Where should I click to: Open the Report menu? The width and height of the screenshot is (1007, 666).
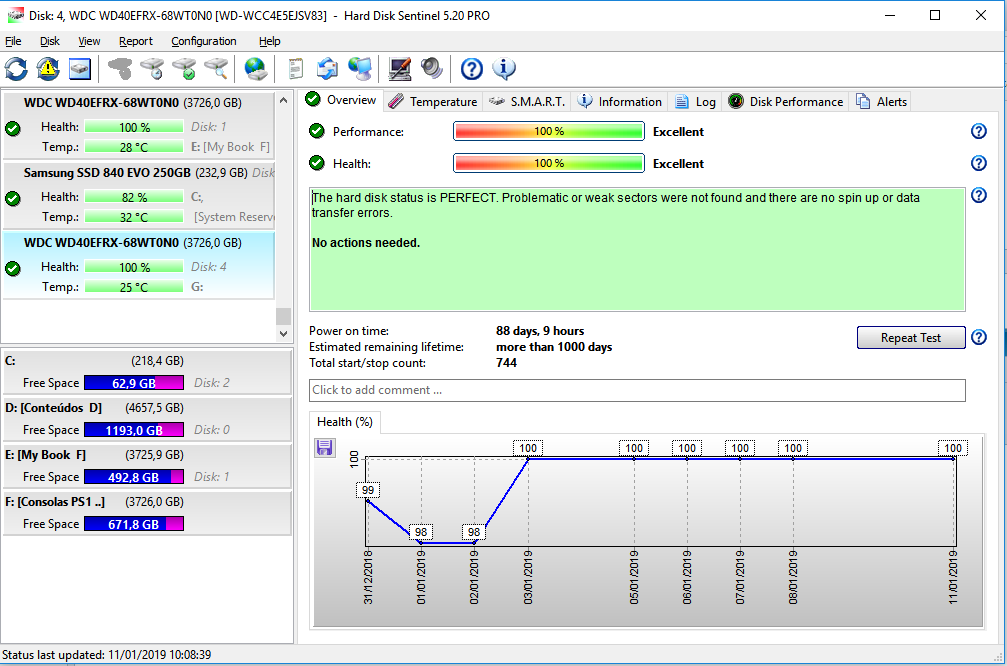(x=136, y=41)
